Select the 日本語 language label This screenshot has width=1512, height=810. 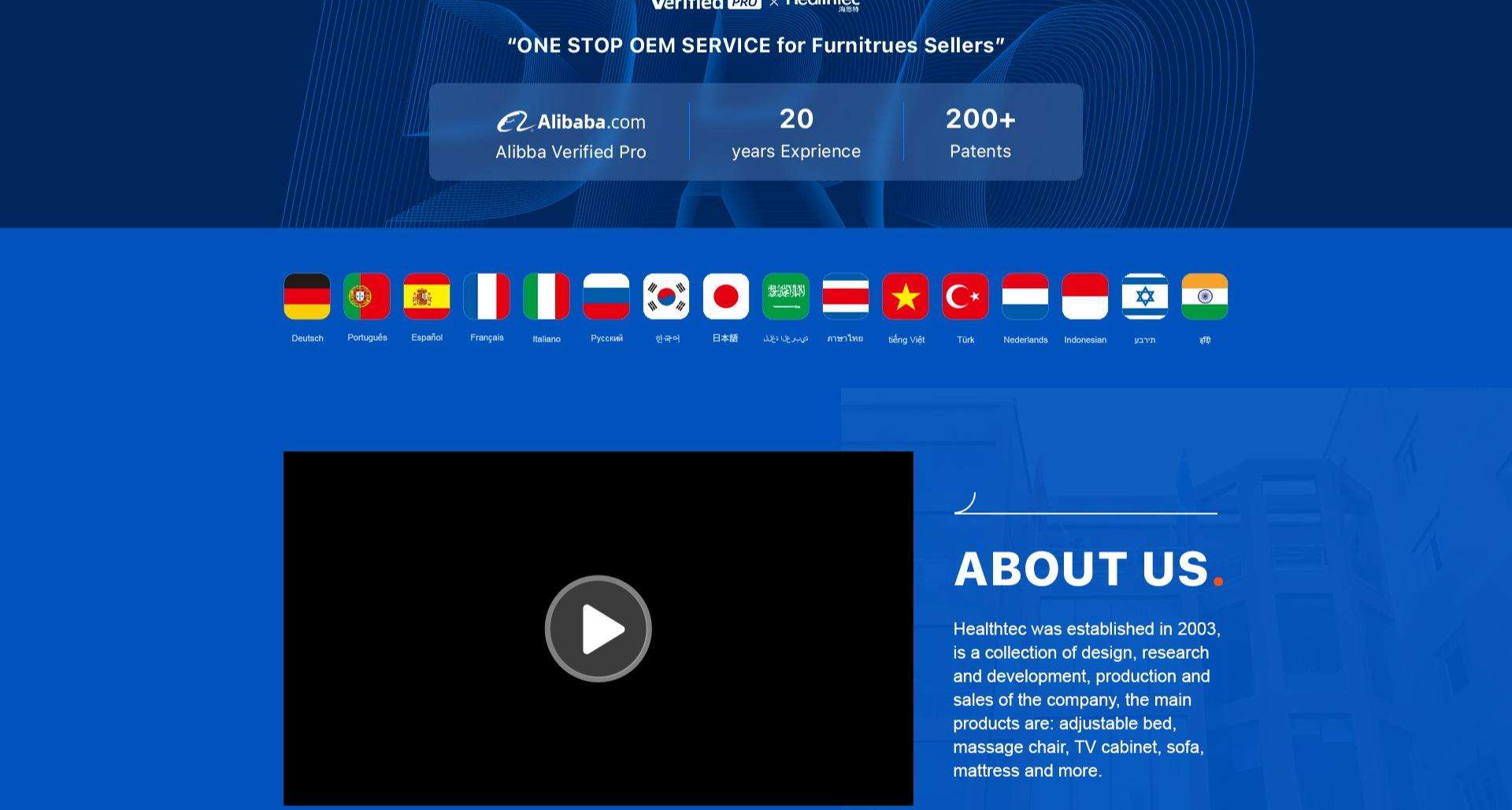725,338
